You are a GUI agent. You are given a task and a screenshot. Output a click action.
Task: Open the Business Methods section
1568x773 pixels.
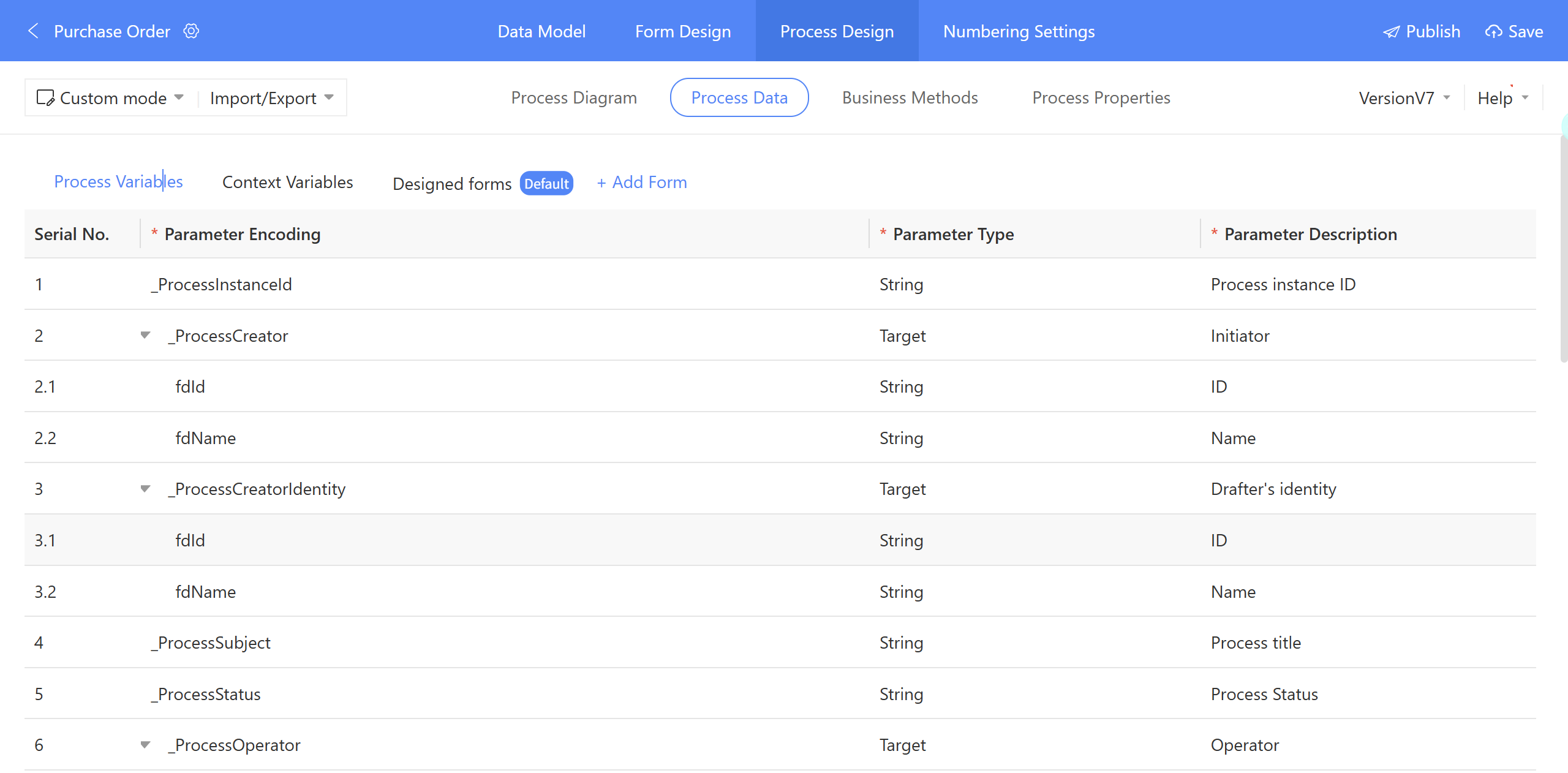910,97
